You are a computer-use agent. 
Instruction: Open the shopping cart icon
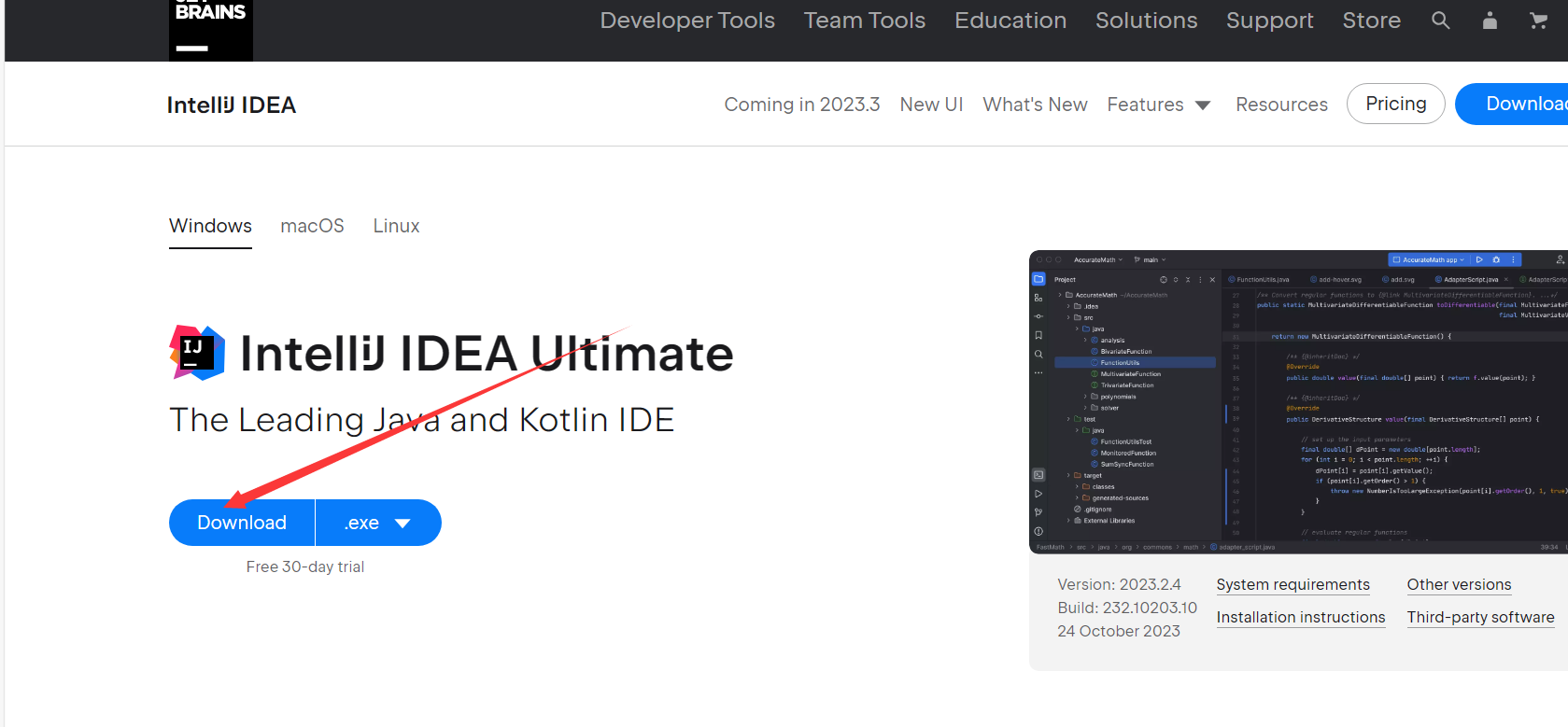(x=1538, y=21)
